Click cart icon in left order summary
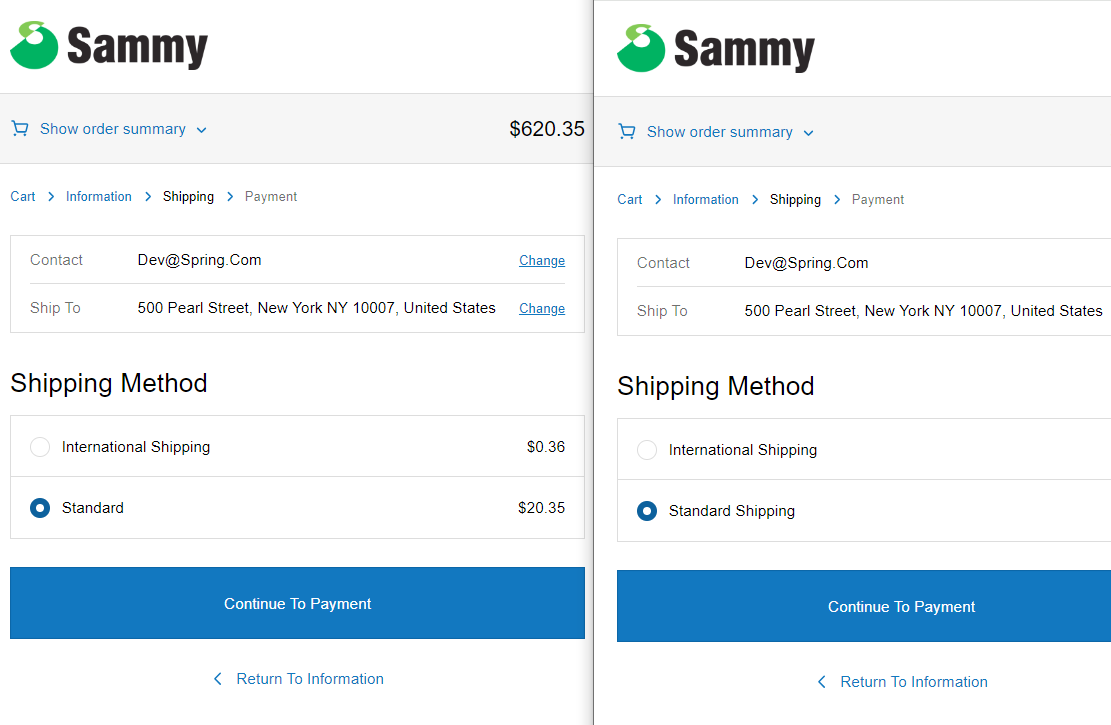 click(x=20, y=129)
